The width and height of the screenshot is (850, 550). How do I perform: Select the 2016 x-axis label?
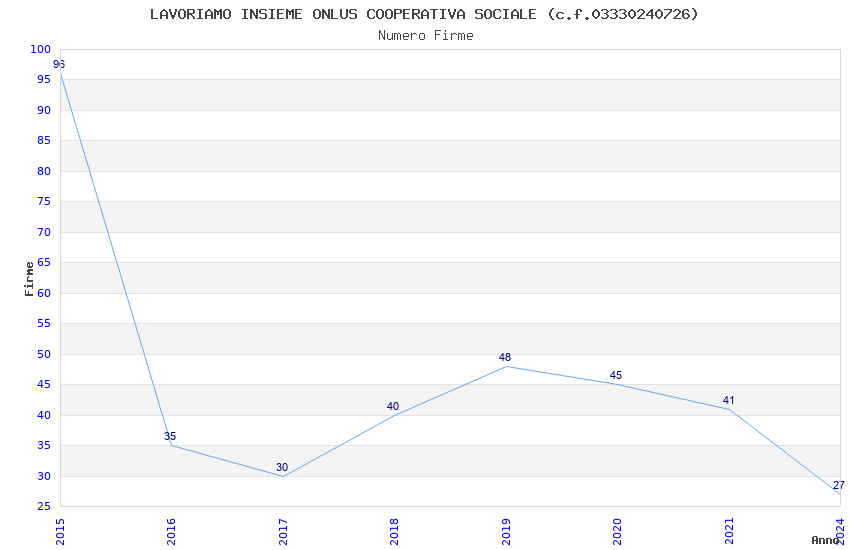coord(171,532)
